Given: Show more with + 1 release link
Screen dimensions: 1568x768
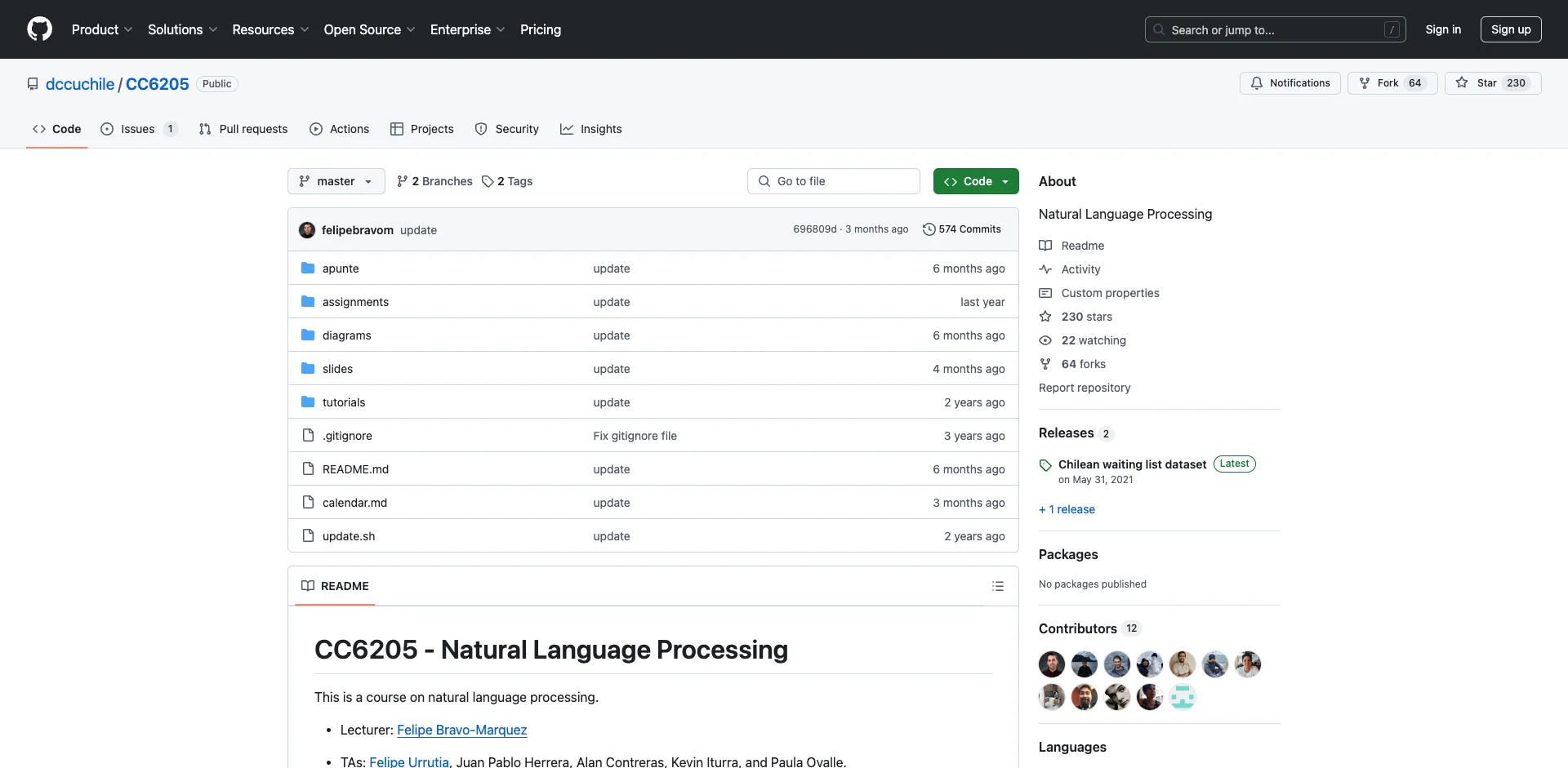Looking at the screenshot, I should click(1067, 509).
